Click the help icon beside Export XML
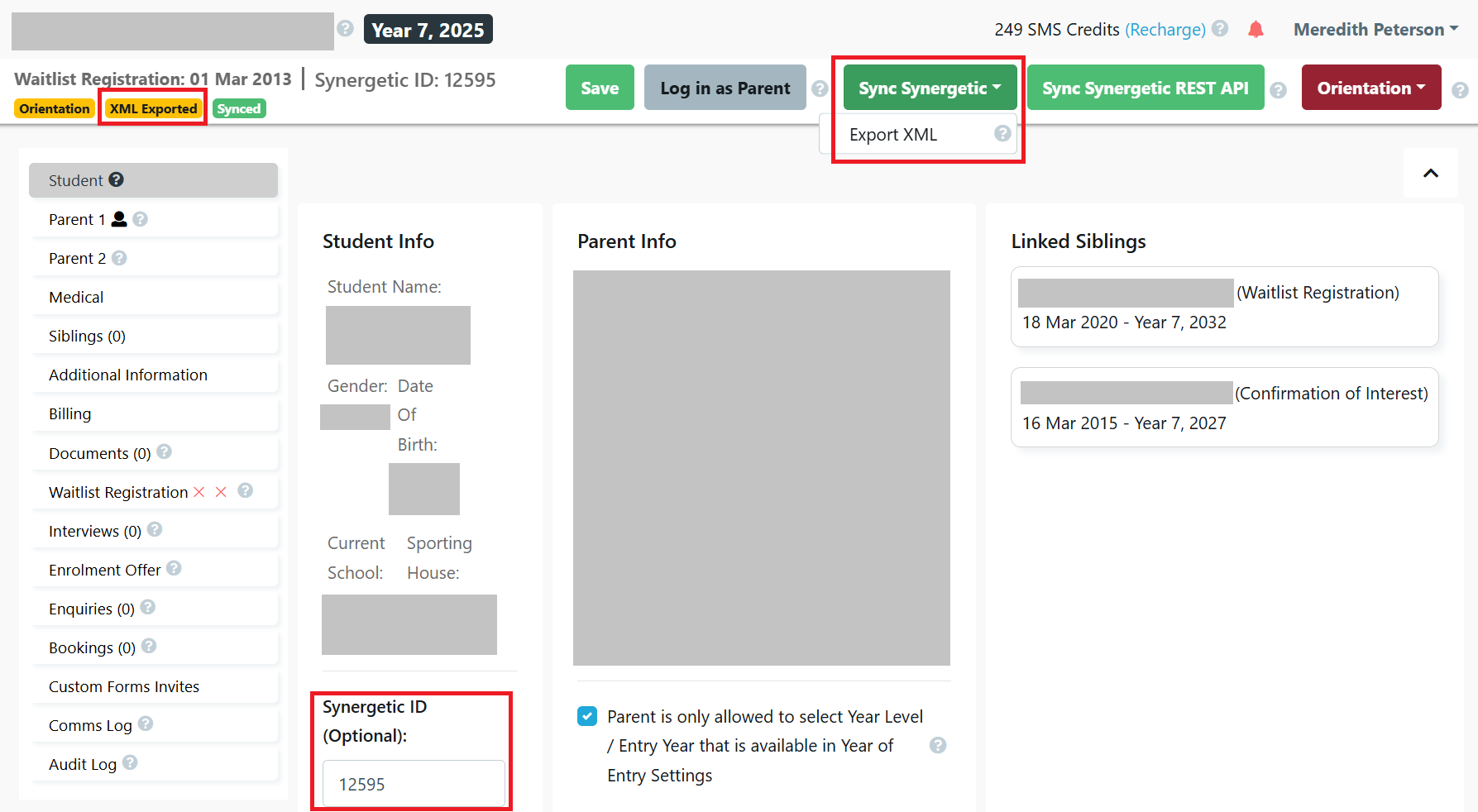1478x812 pixels. [1002, 132]
